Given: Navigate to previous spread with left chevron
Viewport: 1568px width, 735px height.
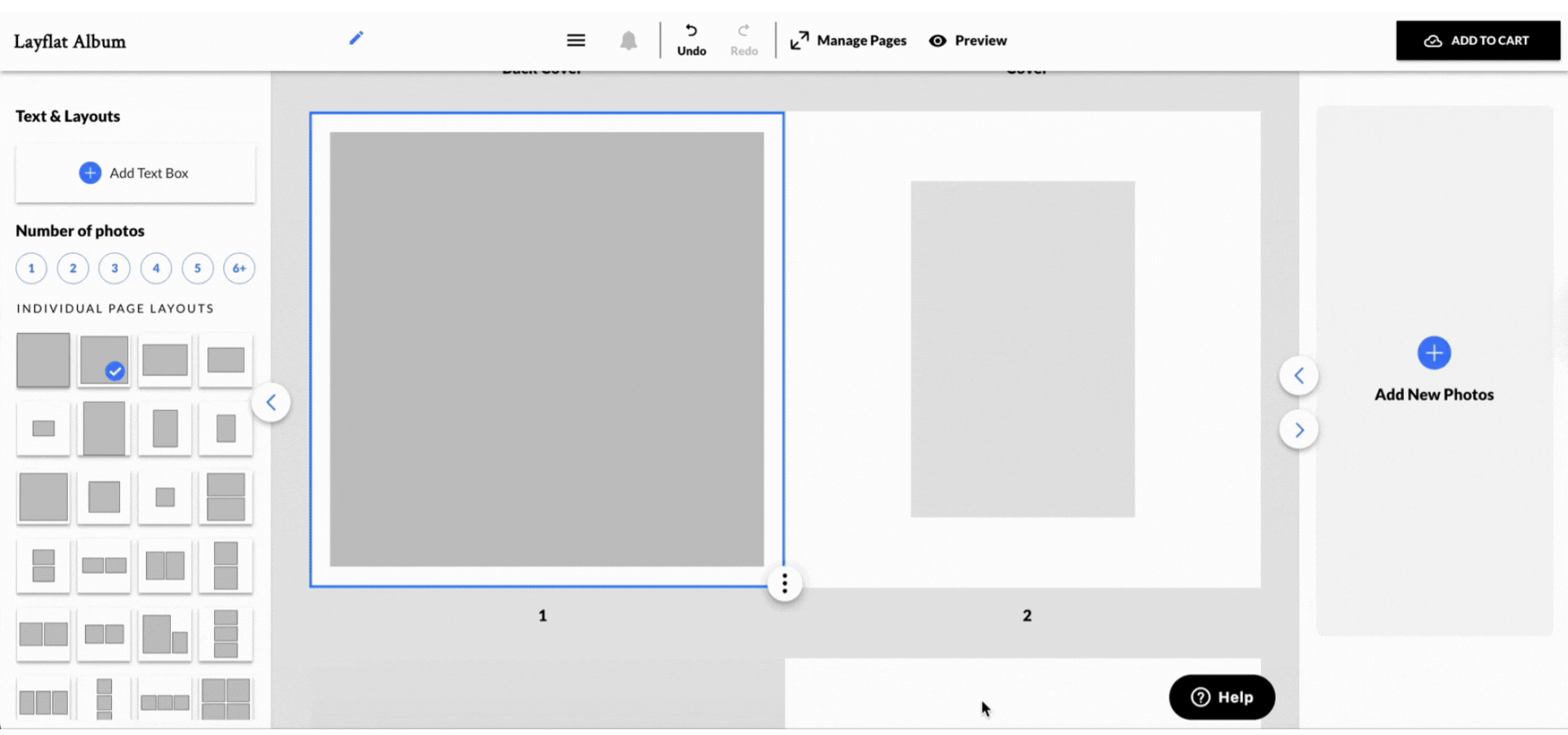Looking at the screenshot, I should 1299,376.
